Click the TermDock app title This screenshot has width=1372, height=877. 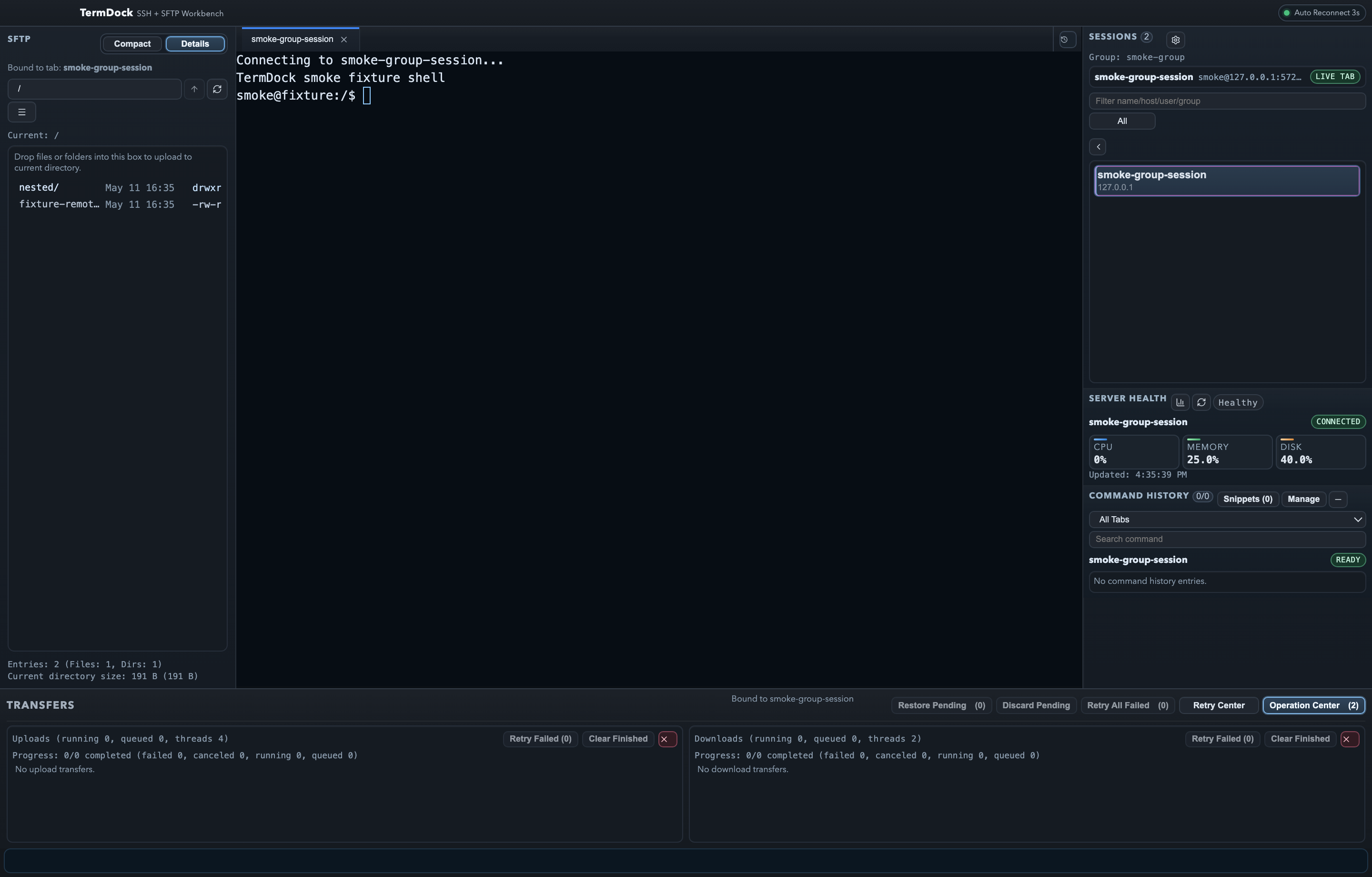[107, 12]
